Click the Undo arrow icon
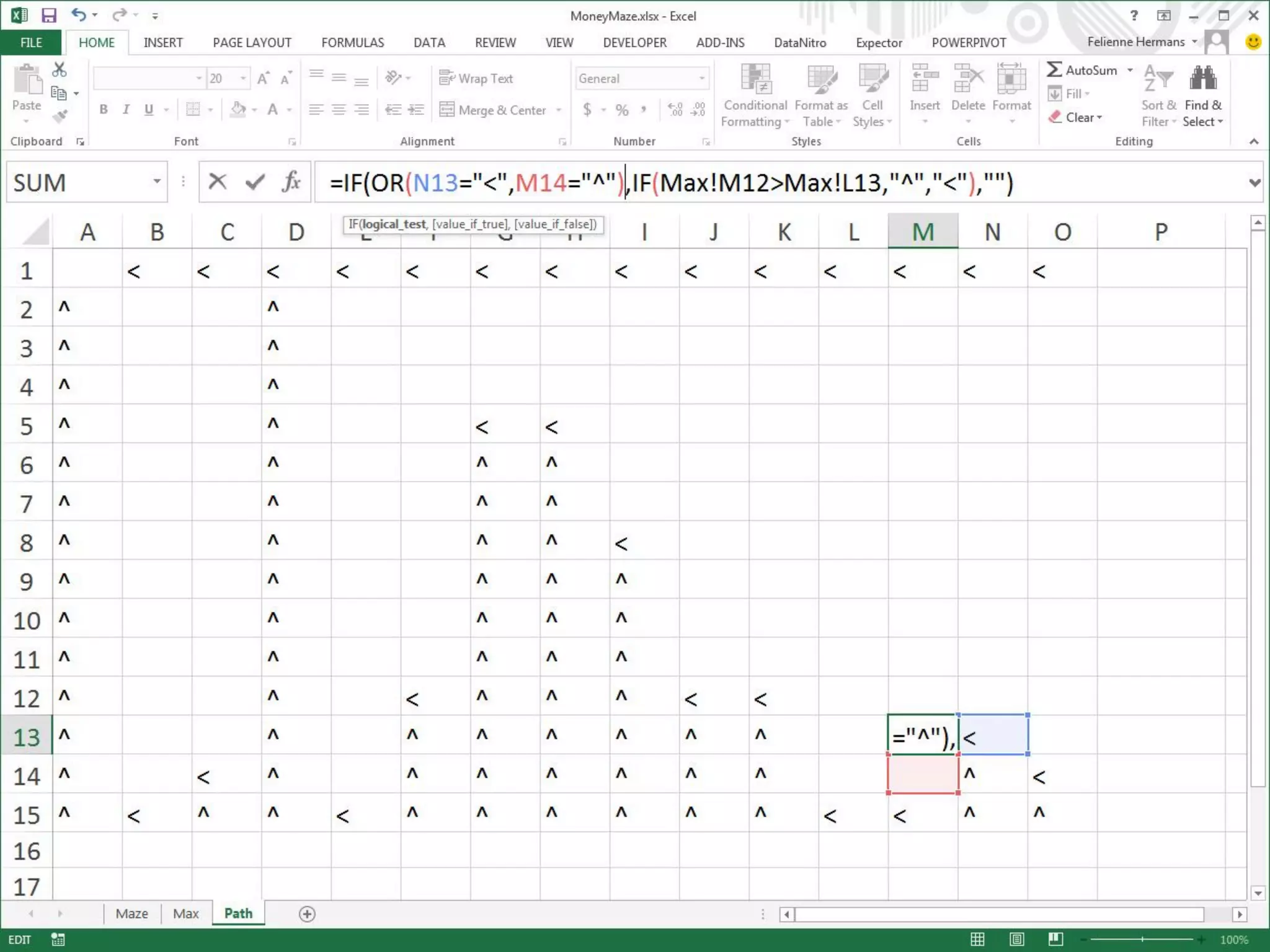The height and width of the screenshot is (952, 1270). (x=78, y=15)
